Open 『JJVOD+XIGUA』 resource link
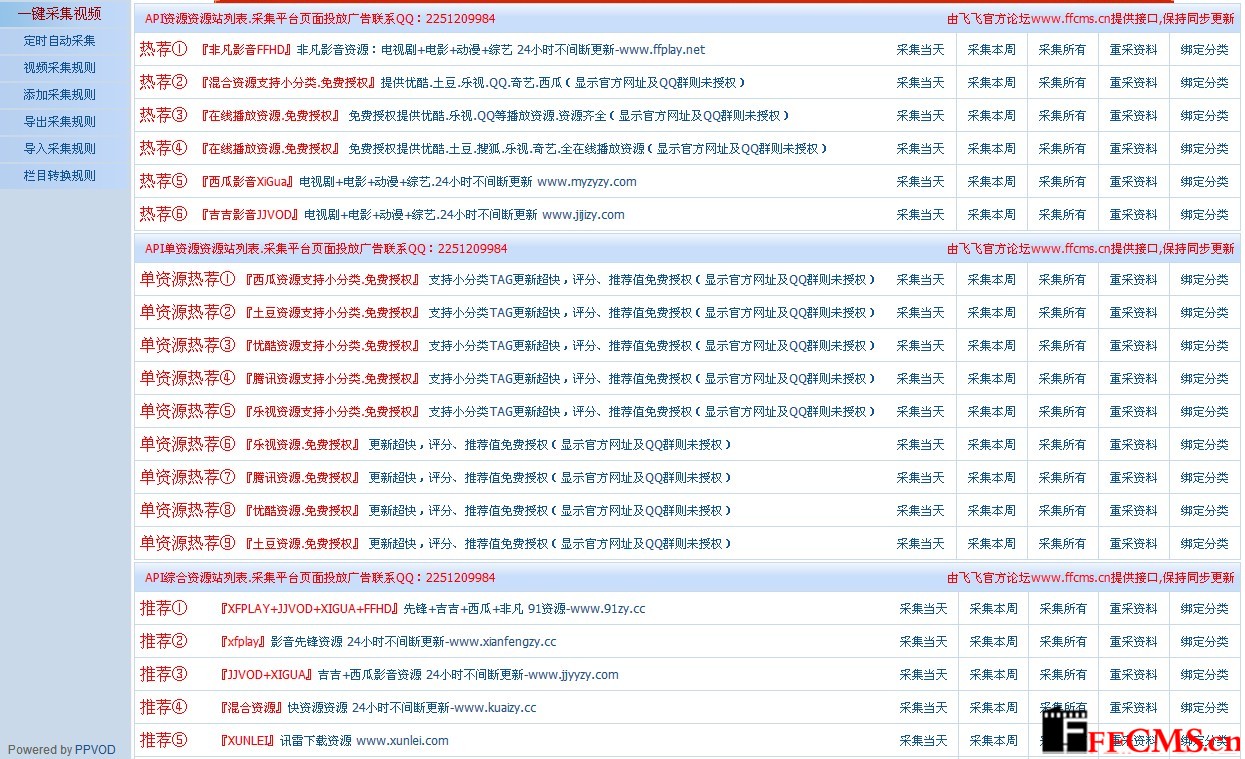1245x759 pixels. 266,675
